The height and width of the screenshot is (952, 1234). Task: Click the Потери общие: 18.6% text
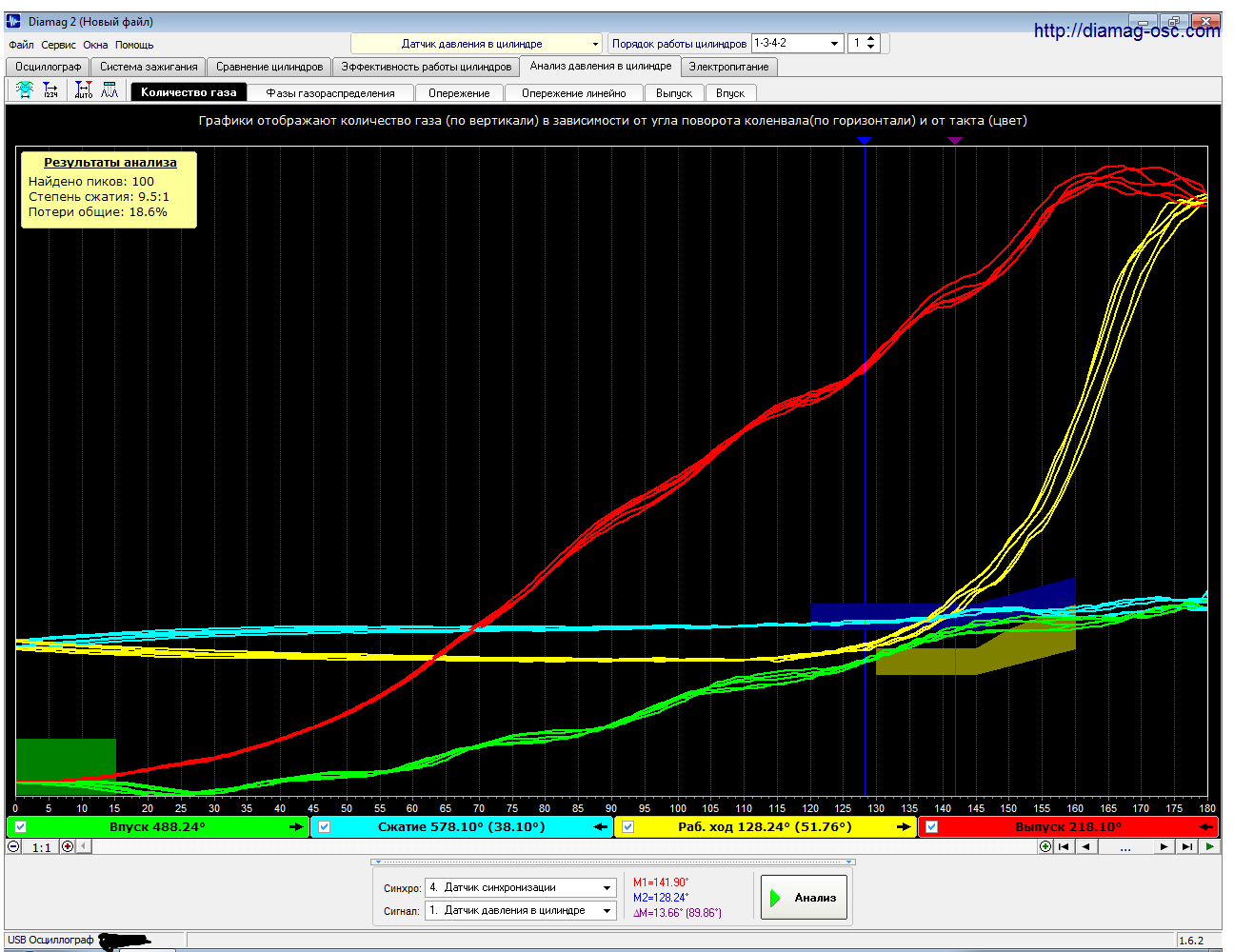(x=98, y=212)
